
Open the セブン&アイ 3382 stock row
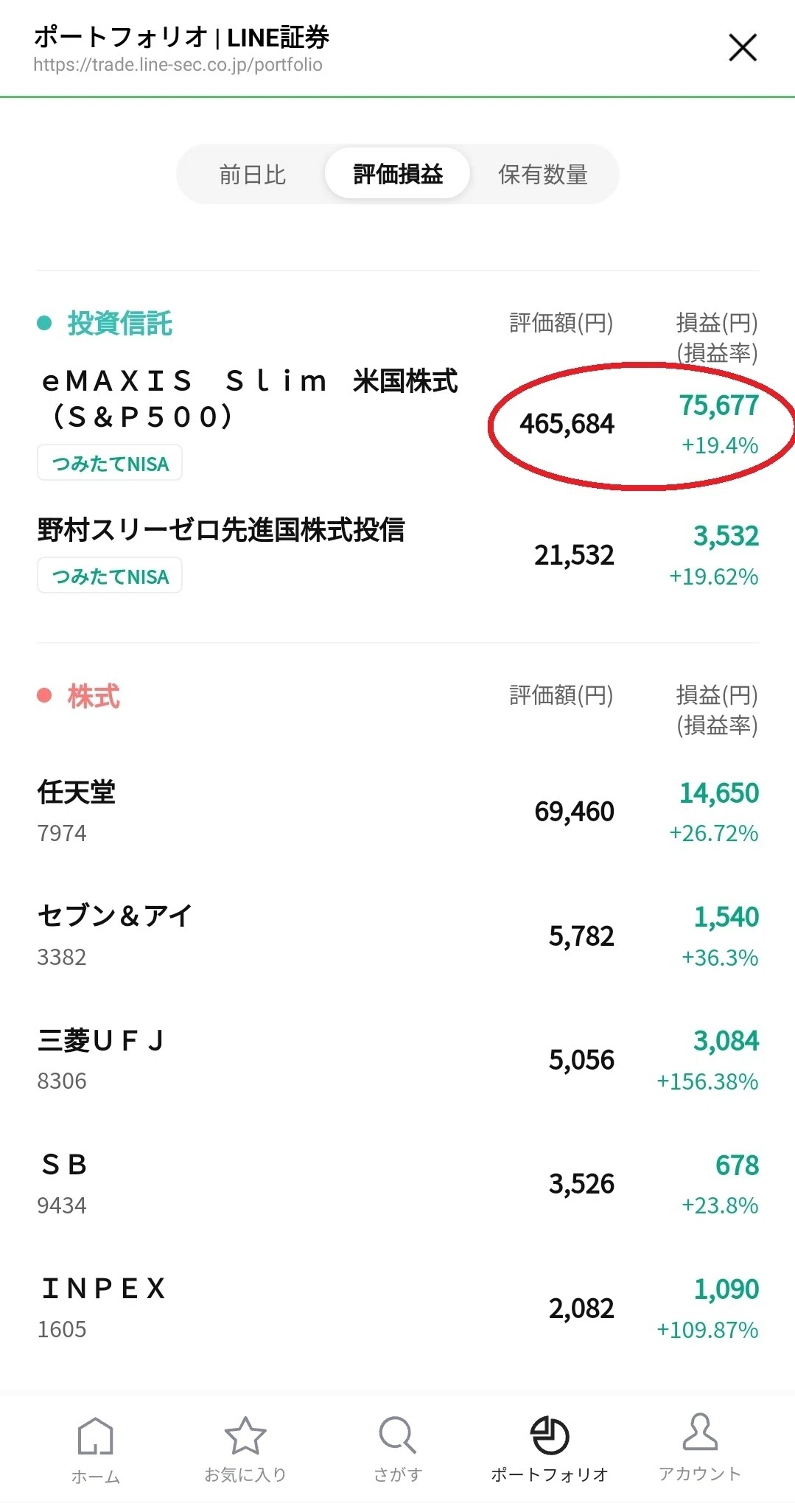398,936
